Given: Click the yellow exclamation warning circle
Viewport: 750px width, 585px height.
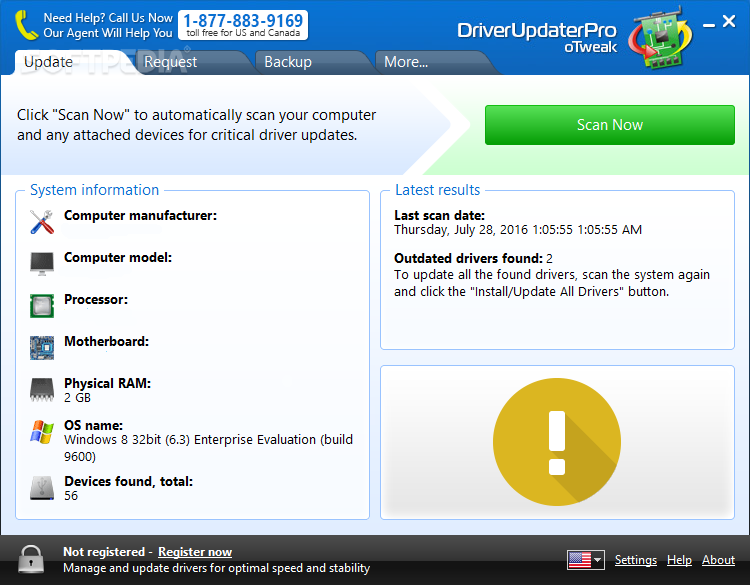Looking at the screenshot, I should [x=557, y=442].
